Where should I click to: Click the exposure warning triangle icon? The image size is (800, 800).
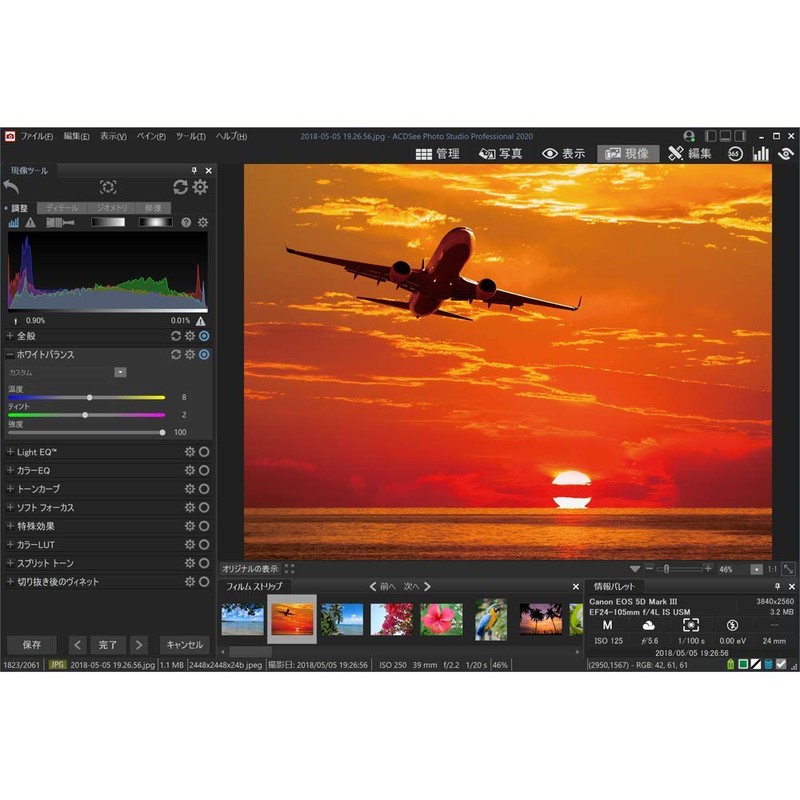[x=30, y=222]
